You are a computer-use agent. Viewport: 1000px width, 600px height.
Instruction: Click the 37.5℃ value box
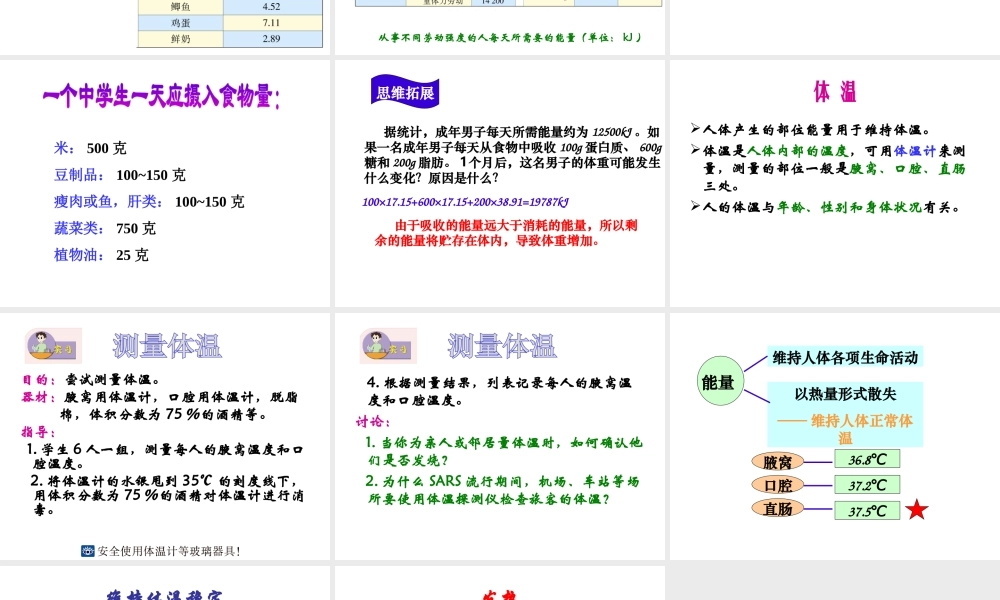tap(867, 510)
